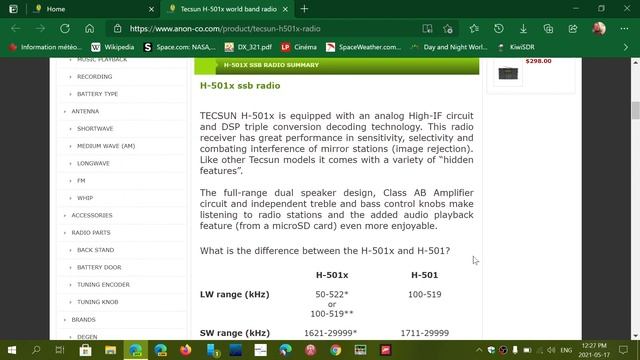The image size is (640, 360).
Task: Open DX_321.pdf bookmark
Action: pyautogui.click(x=248, y=47)
